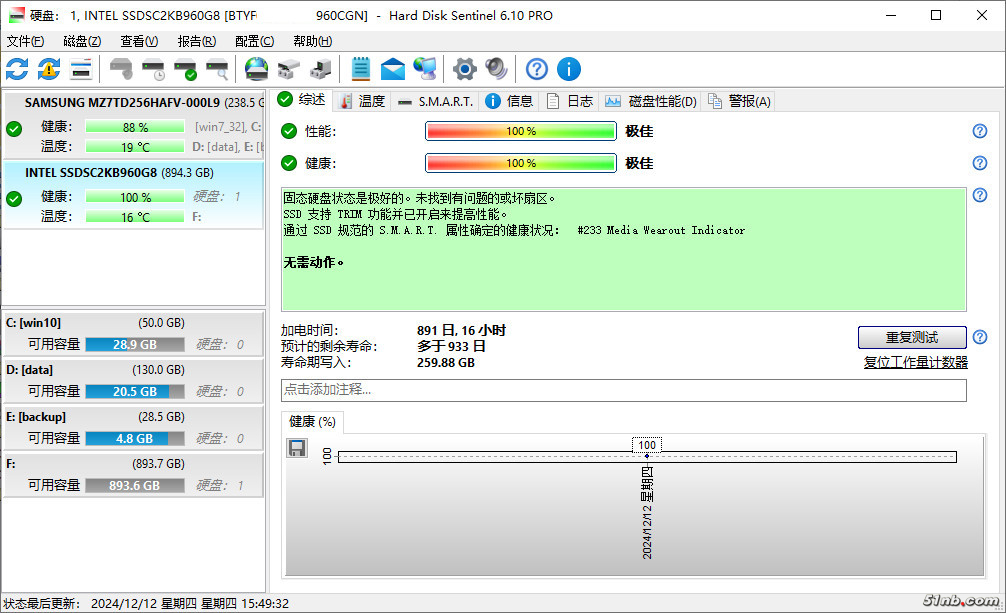Viewport: 1006px width, 613px height.
Task: Switch to the S.M.A.R.T. tab
Action: (436, 101)
